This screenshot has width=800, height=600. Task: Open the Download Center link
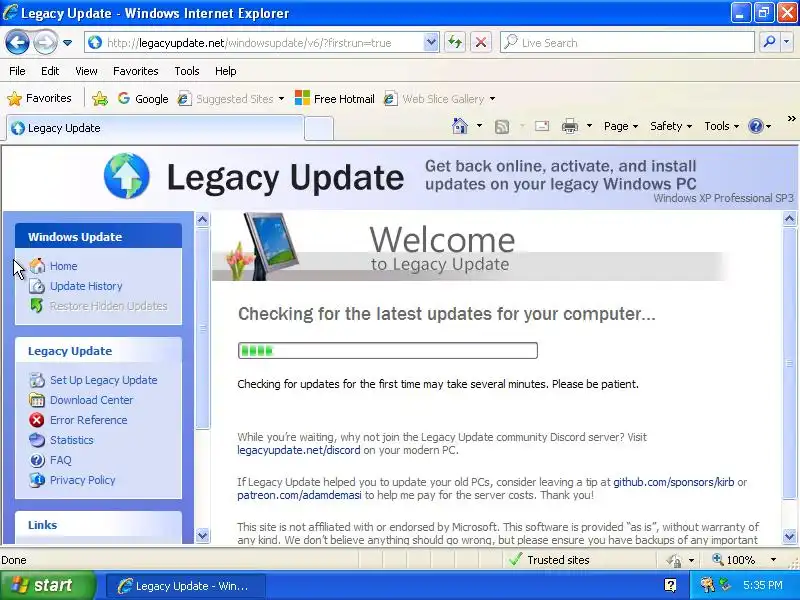tap(92, 400)
